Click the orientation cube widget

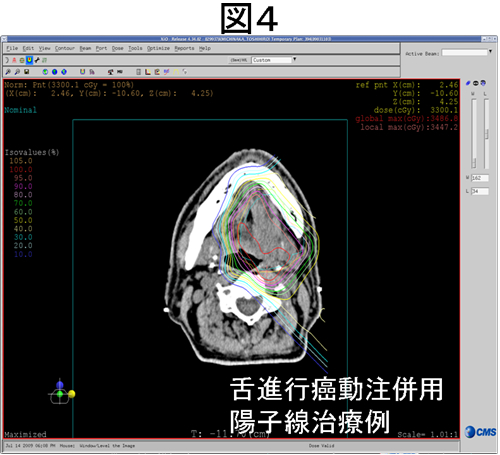tap(61, 393)
